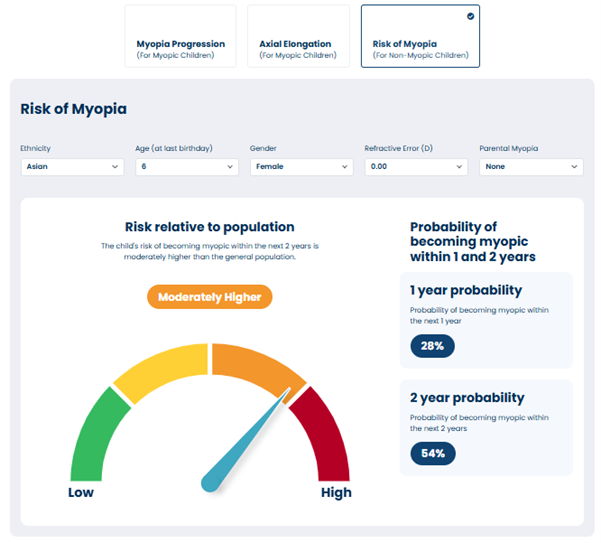The height and width of the screenshot is (543, 601).
Task: Expand the Parental Myopia dropdown
Action: [x=531, y=167]
